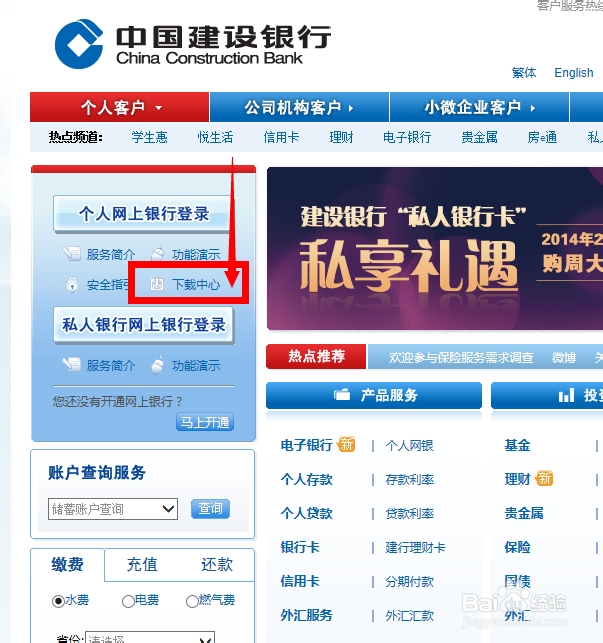Click the 个人网上银行登录 button
This screenshot has height=643, width=603.
pyautogui.click(x=143, y=214)
